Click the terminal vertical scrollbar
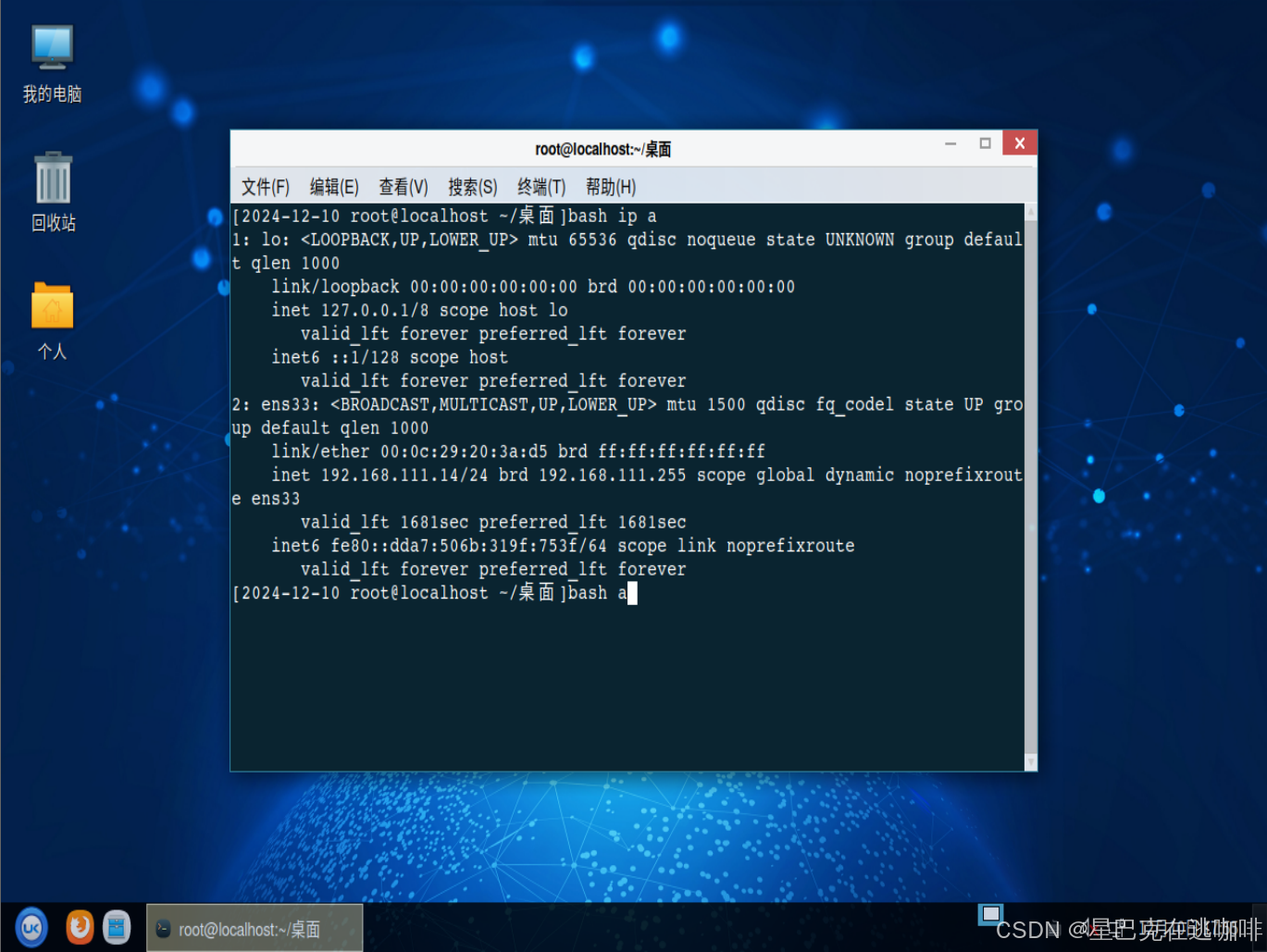The width and height of the screenshot is (1267, 952). [x=1031, y=487]
